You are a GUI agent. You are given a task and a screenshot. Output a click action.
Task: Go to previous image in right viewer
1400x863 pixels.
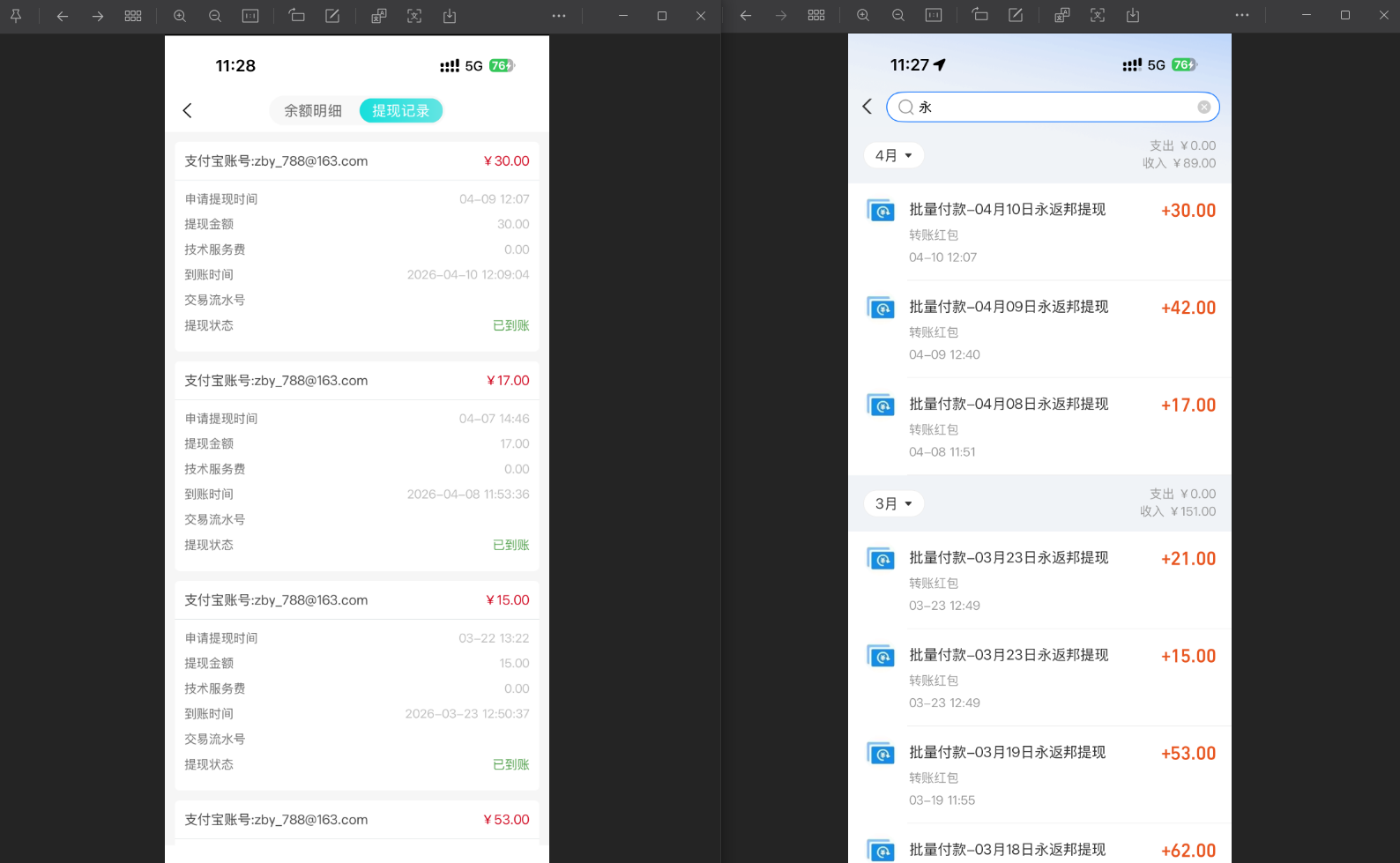tap(746, 16)
